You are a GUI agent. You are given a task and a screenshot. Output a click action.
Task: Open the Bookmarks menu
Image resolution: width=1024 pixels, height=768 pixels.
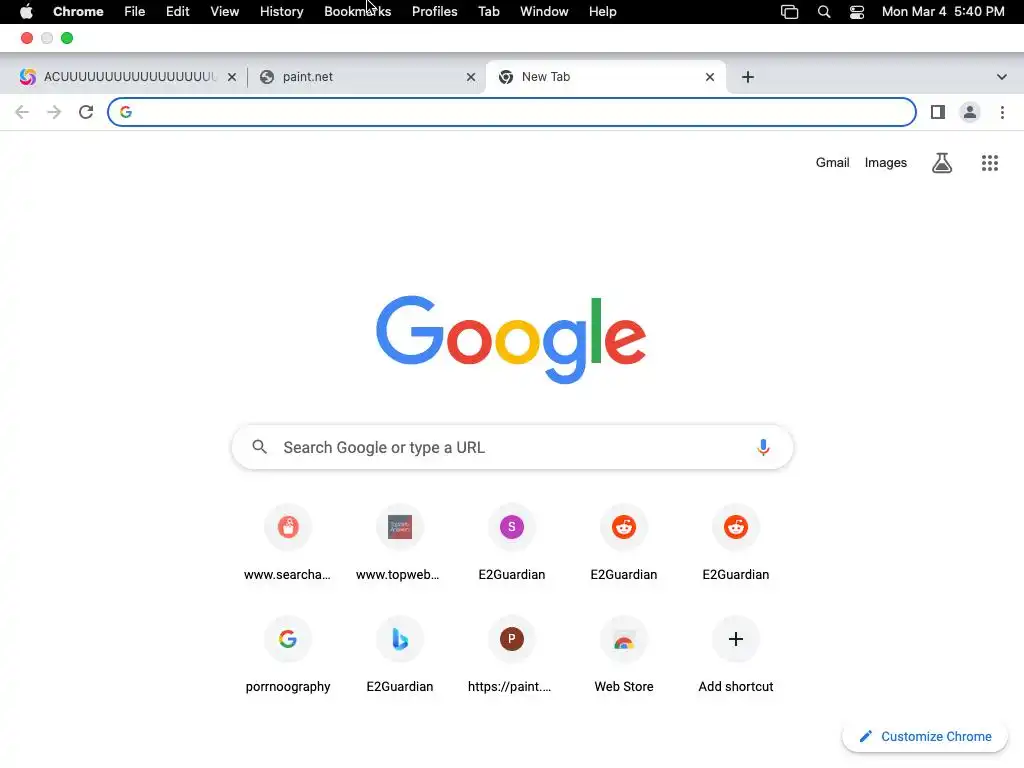pos(358,12)
